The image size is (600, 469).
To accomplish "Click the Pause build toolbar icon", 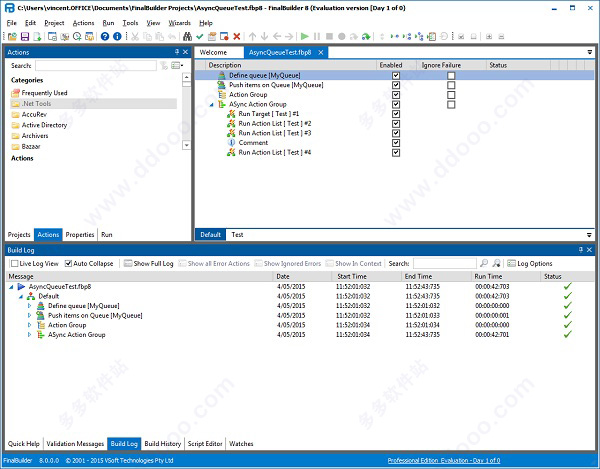I will click(x=317, y=36).
